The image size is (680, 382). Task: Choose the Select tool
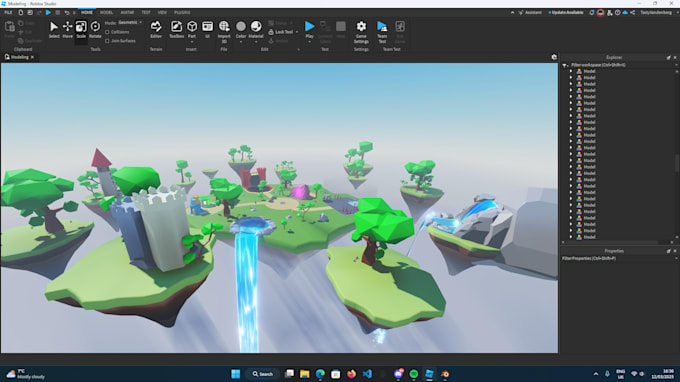click(x=54, y=29)
